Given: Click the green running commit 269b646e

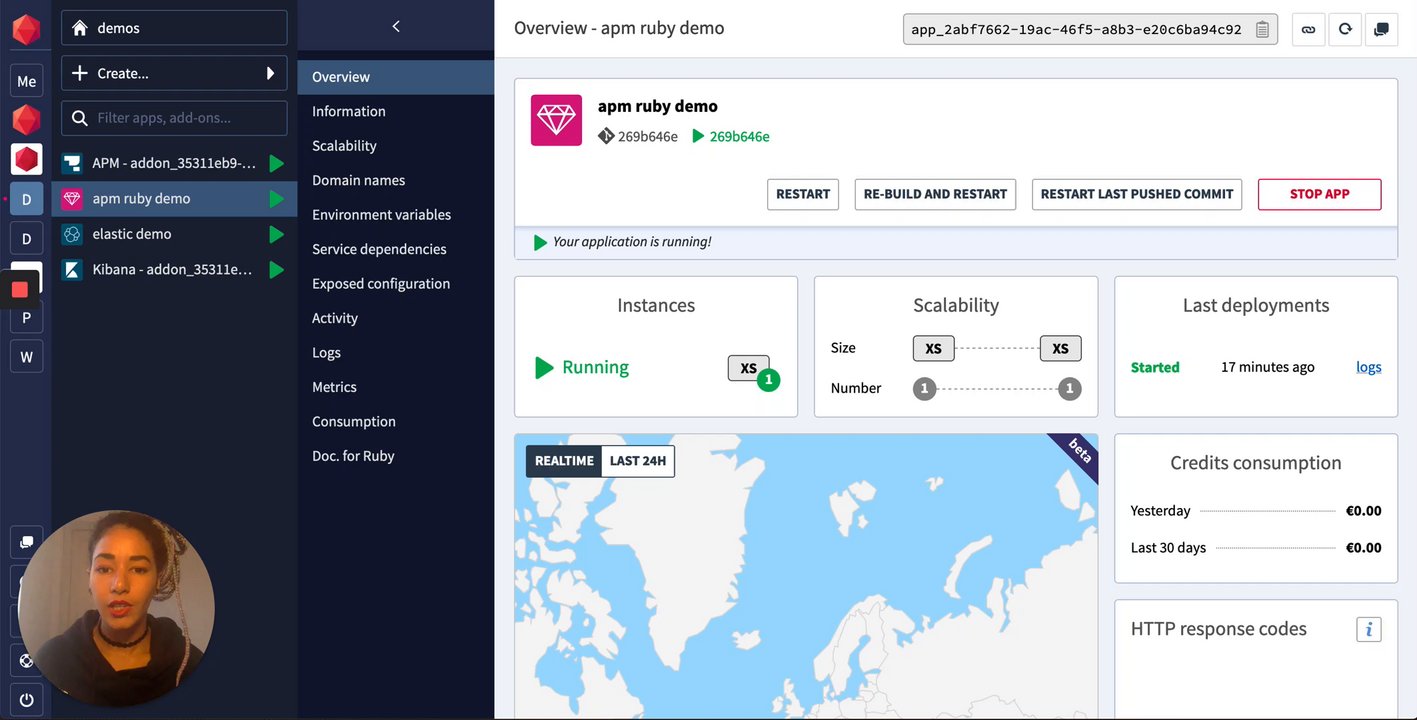Looking at the screenshot, I should pyautogui.click(x=740, y=136).
